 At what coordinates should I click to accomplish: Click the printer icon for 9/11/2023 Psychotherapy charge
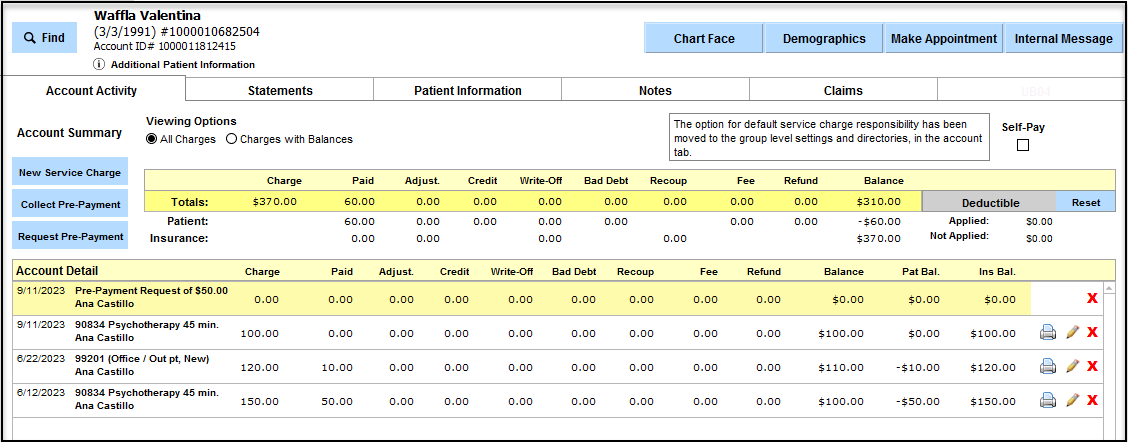(x=1048, y=333)
